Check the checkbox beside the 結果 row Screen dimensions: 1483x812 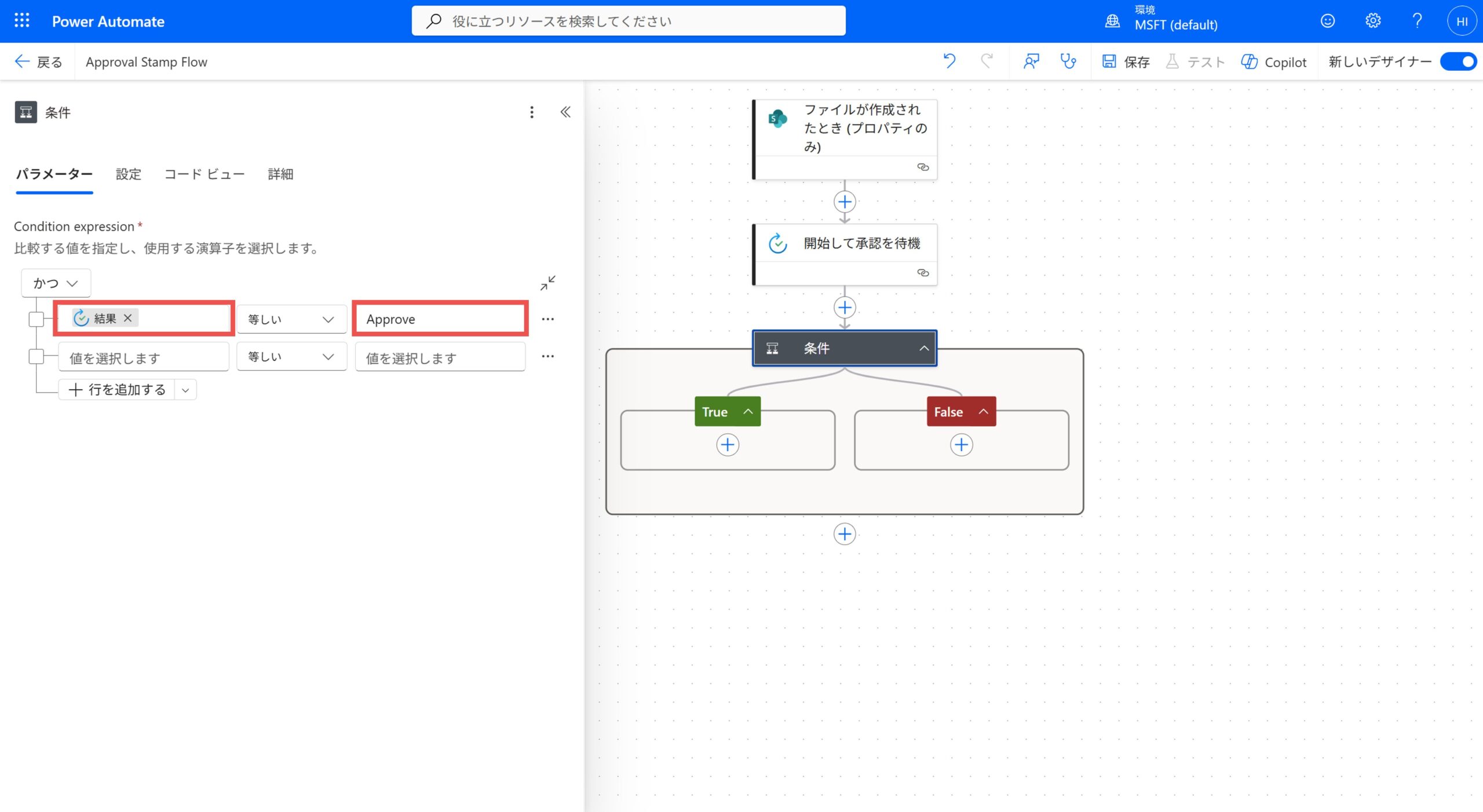pyautogui.click(x=36, y=319)
